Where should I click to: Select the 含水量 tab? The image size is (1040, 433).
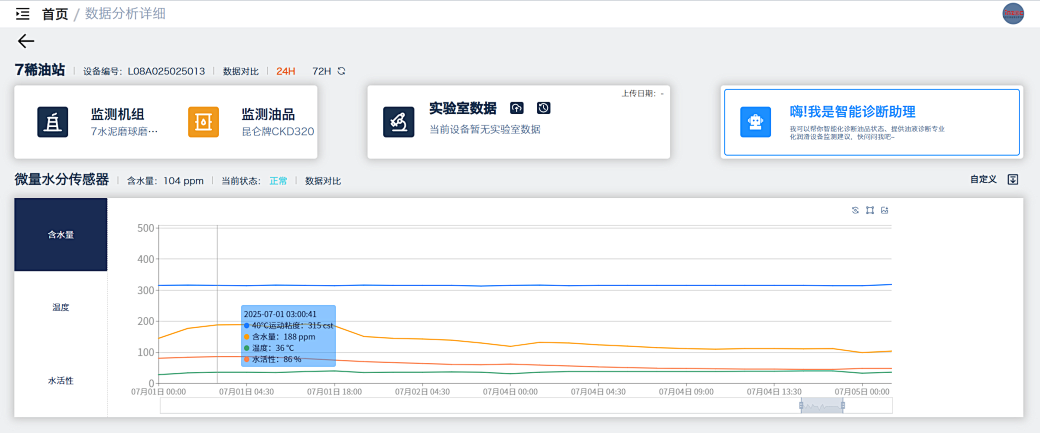coord(61,234)
